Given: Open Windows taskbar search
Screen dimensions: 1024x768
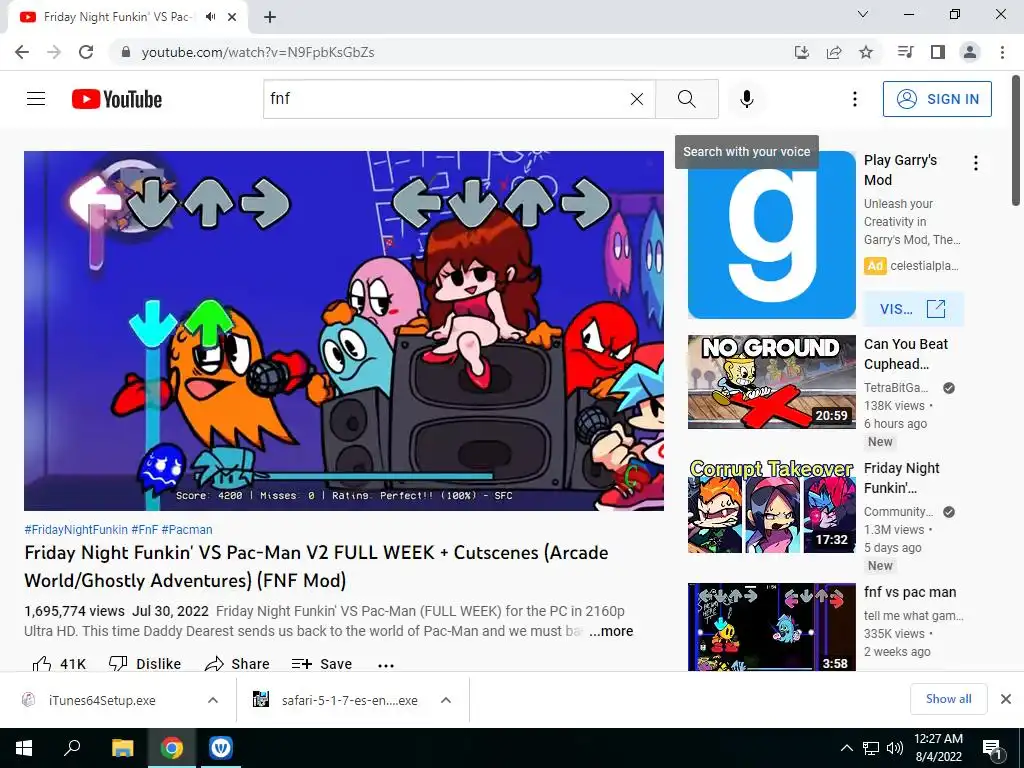Looking at the screenshot, I should 72,748.
